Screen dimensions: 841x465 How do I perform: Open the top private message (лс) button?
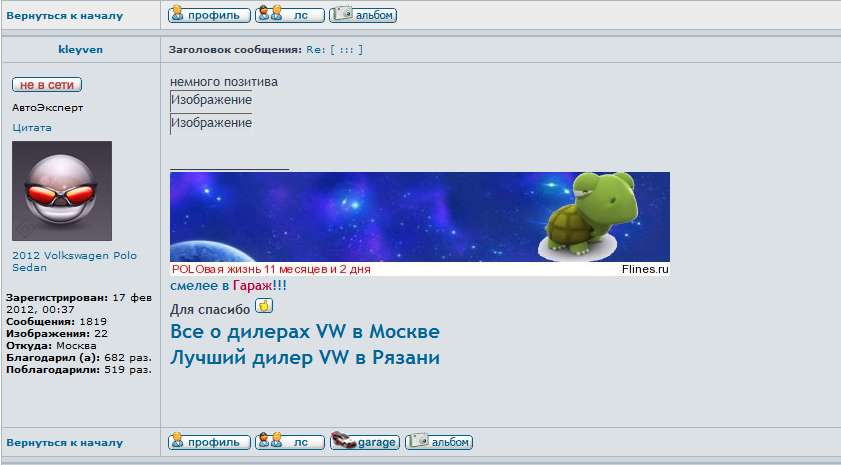290,15
